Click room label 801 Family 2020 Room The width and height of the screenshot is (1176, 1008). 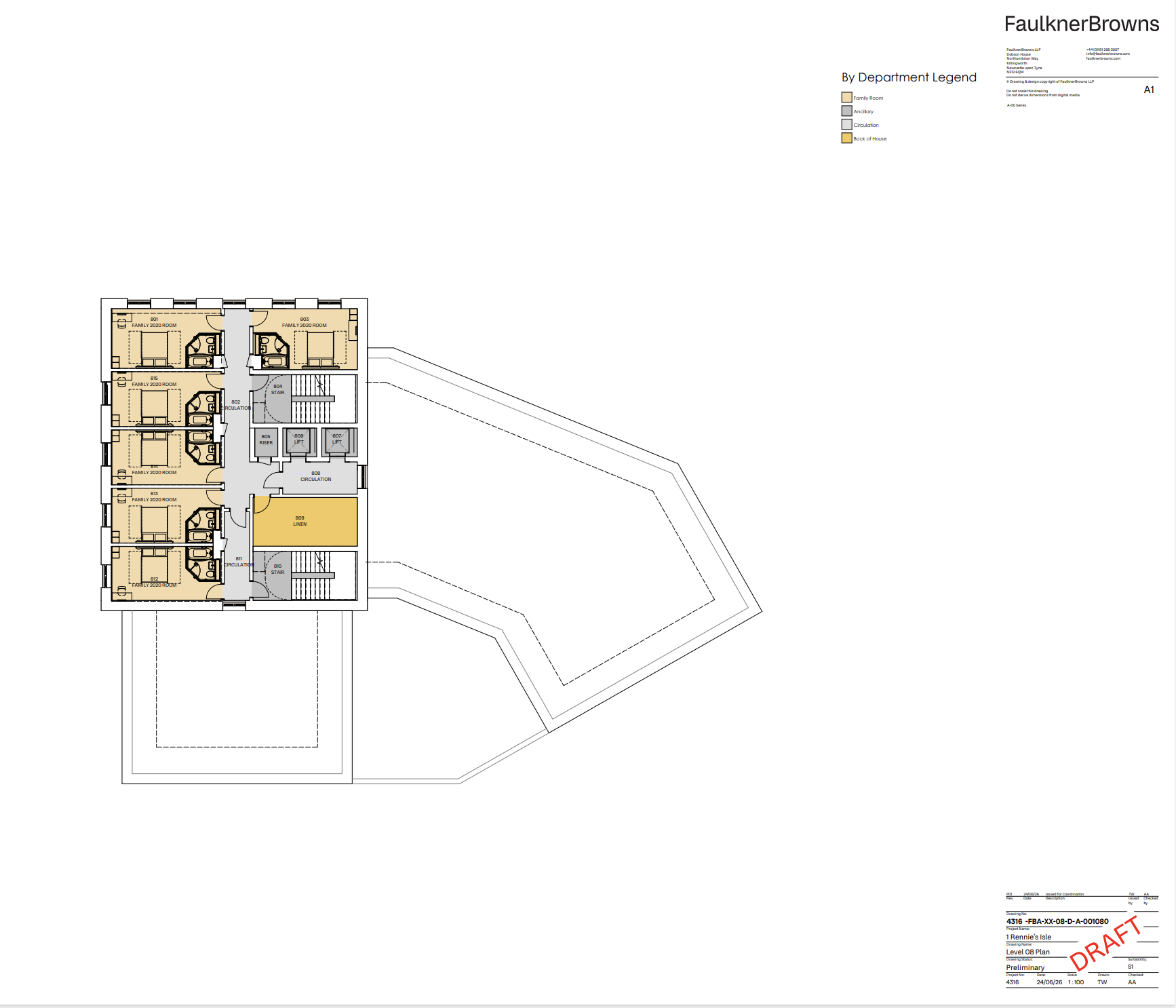tap(154, 322)
